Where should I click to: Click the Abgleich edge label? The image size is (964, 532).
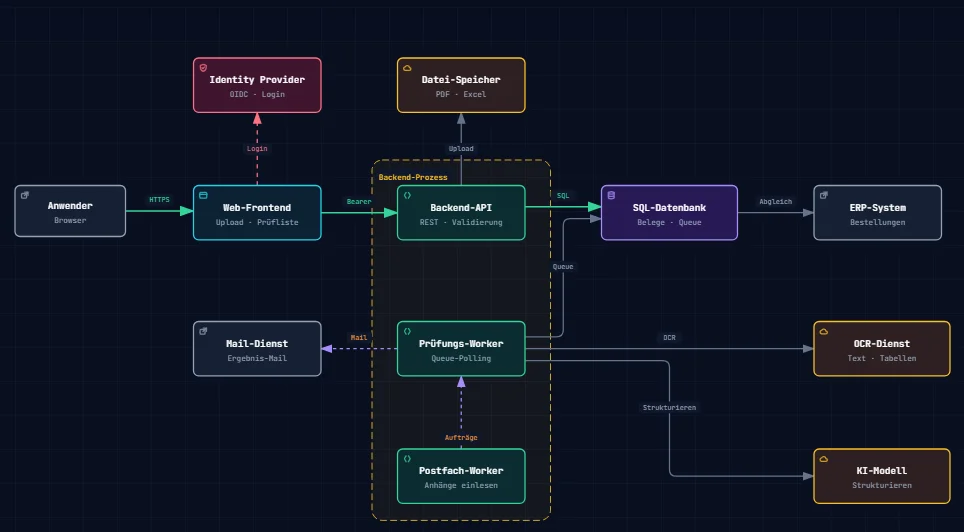[x=775, y=202]
